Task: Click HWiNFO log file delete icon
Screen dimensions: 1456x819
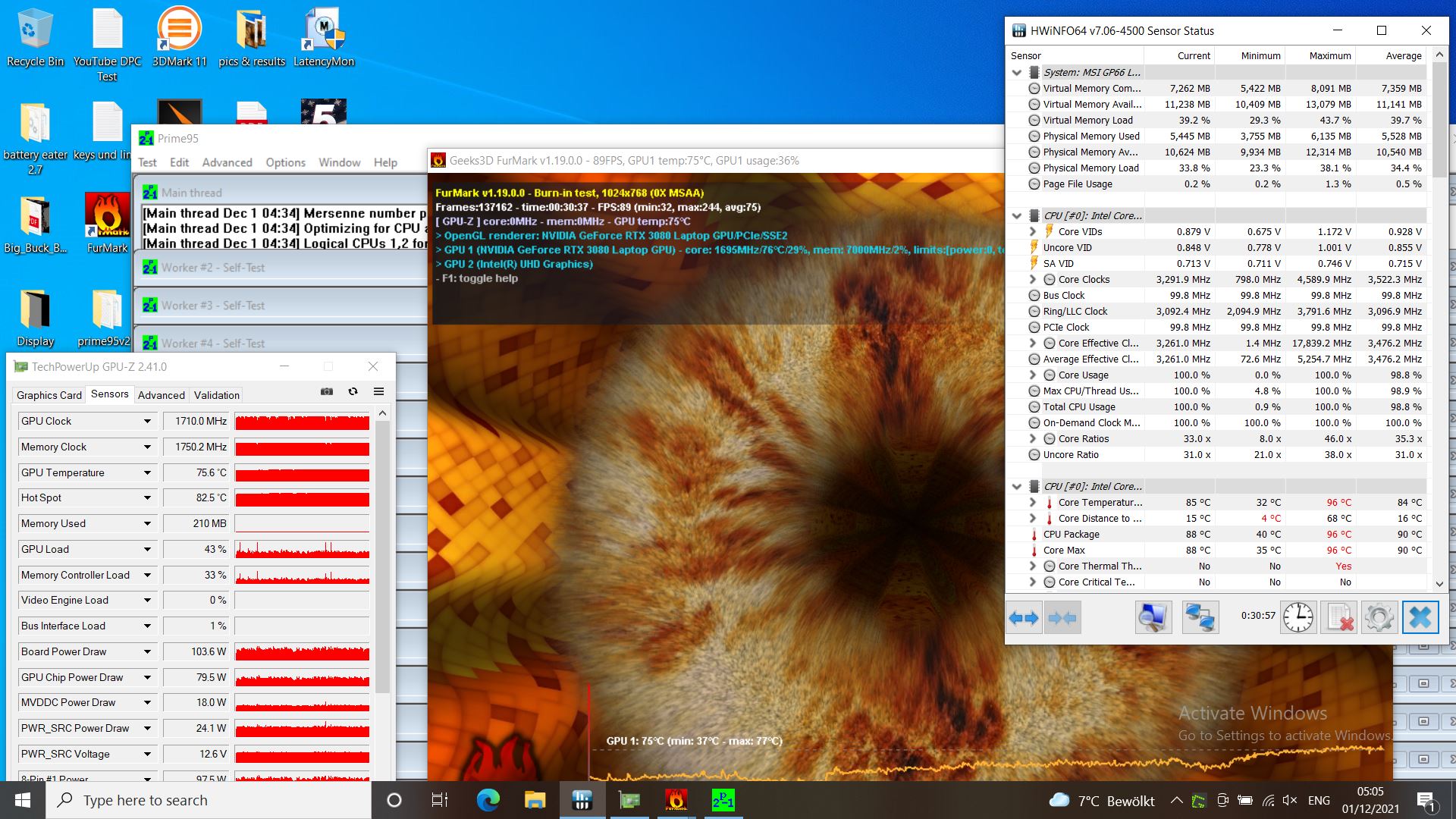Action: pos(1338,617)
